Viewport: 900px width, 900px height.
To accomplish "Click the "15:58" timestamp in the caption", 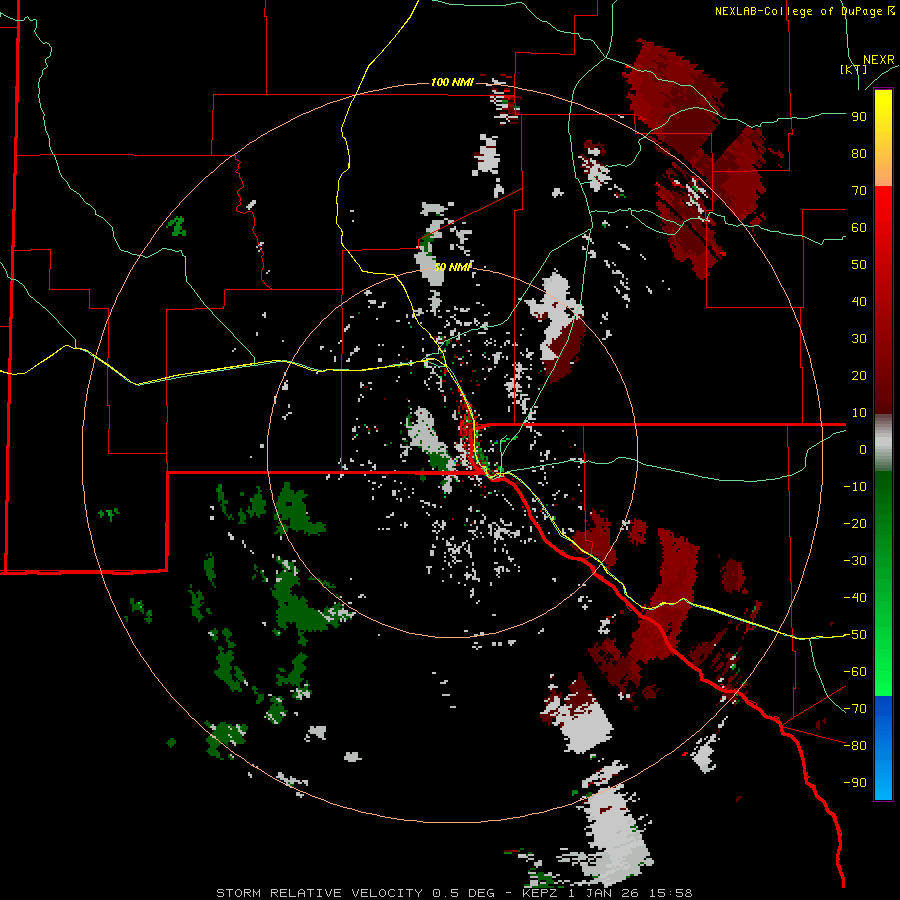I will click(x=670, y=893).
